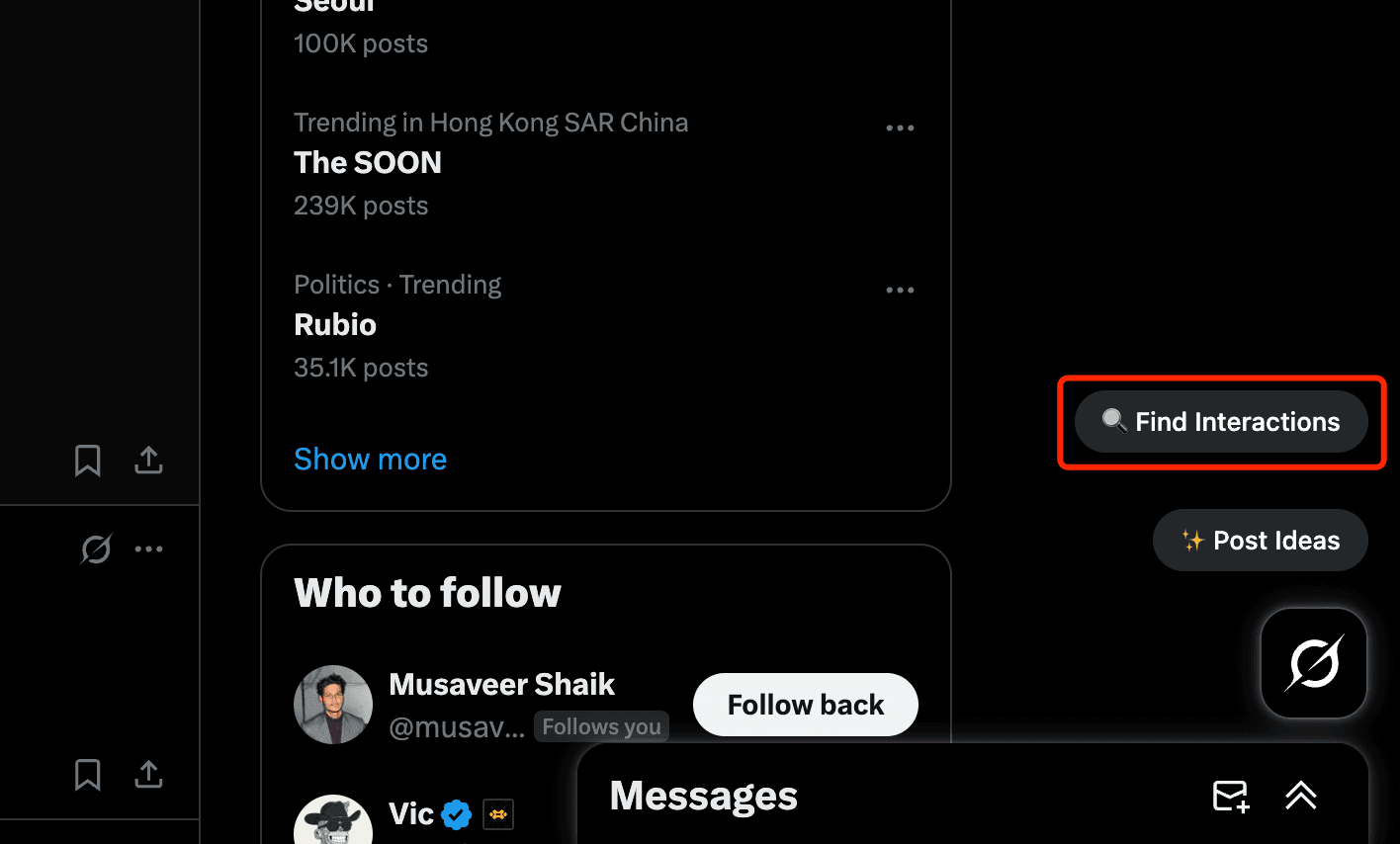Open Post Ideas
The height and width of the screenshot is (844, 1400).
[1261, 541]
